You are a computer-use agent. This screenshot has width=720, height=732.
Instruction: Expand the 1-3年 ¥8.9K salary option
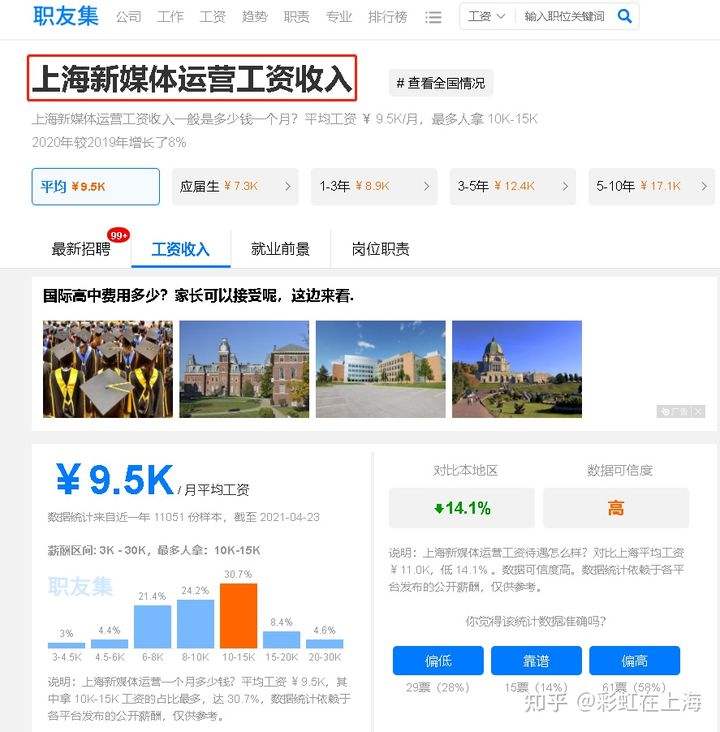pyautogui.click(x=374, y=186)
